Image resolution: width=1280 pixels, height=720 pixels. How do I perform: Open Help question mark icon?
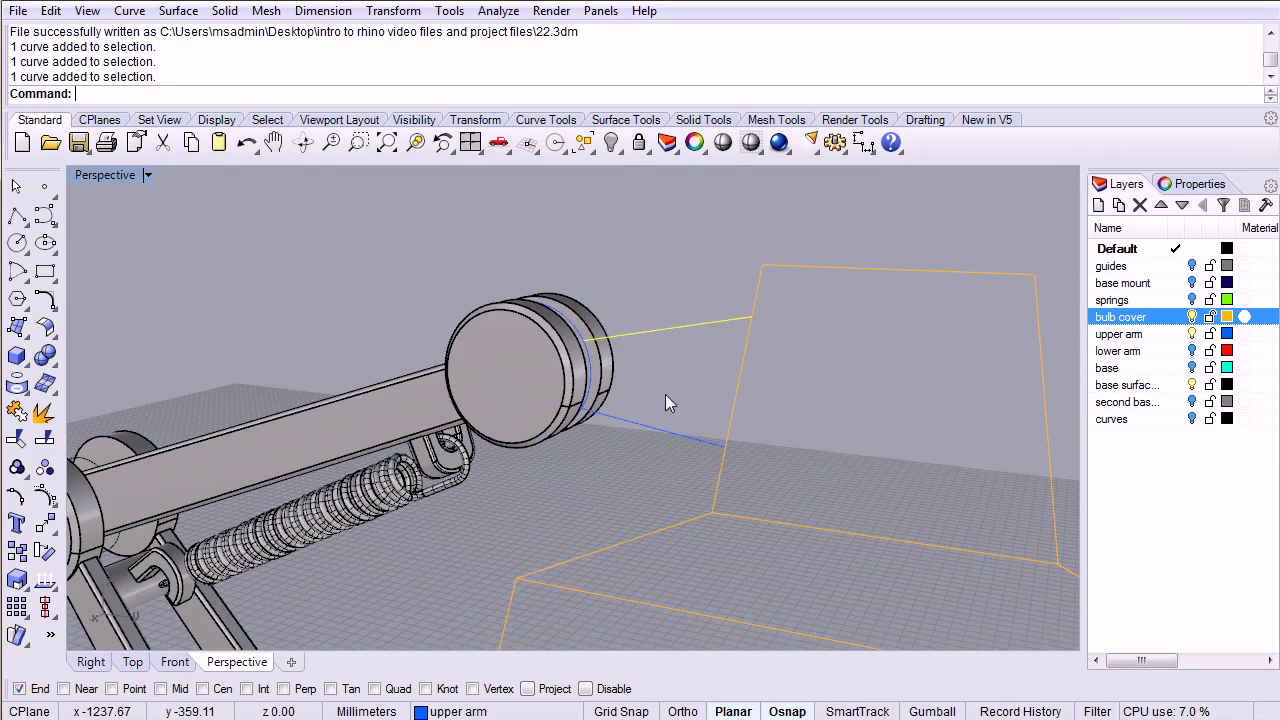coord(891,143)
